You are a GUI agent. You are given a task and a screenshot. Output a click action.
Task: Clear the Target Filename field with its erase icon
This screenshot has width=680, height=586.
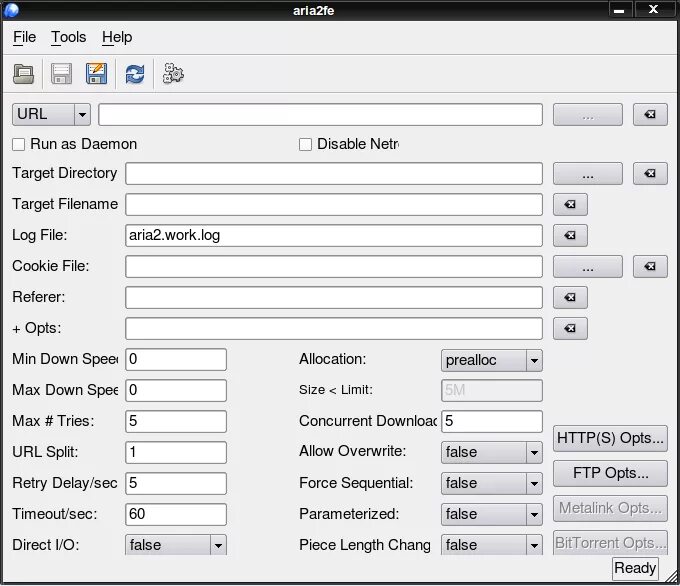[570, 204]
